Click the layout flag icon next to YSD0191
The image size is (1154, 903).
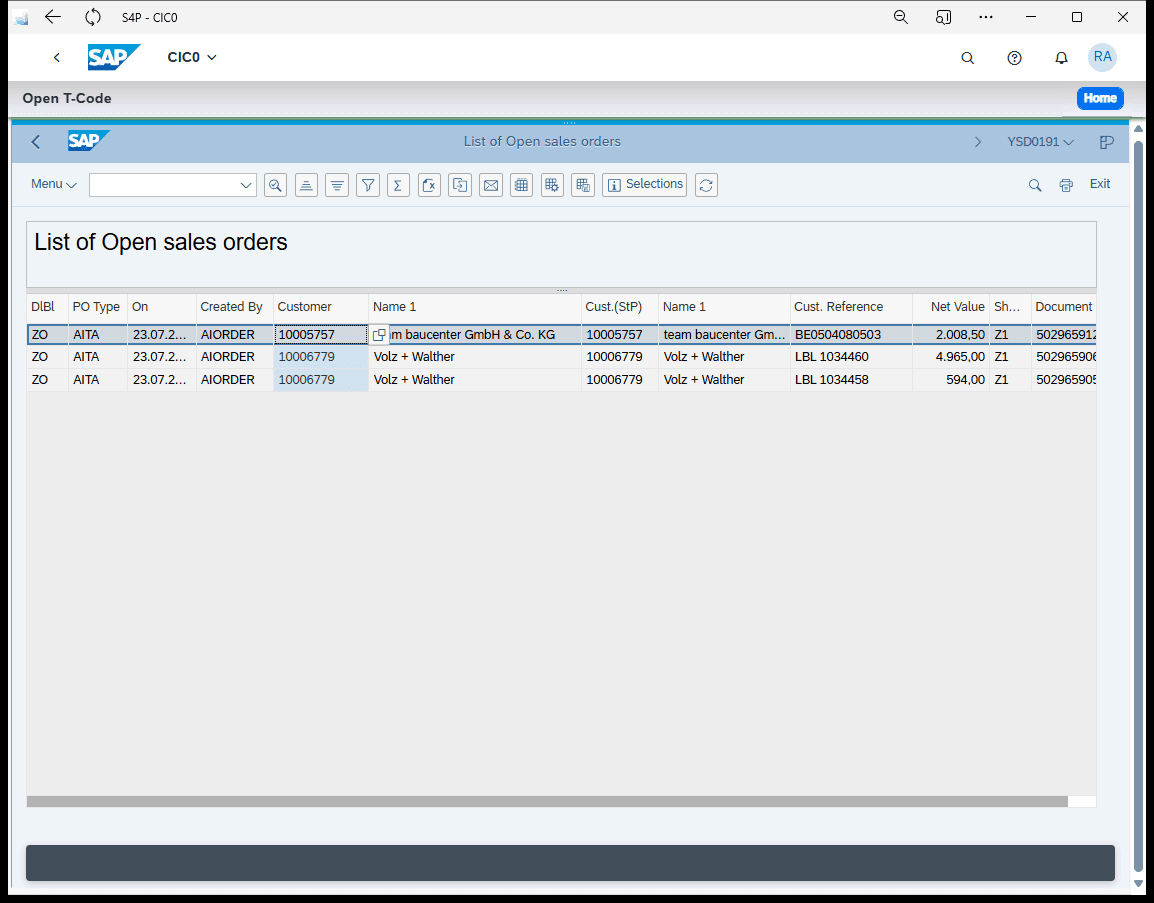coord(1106,142)
